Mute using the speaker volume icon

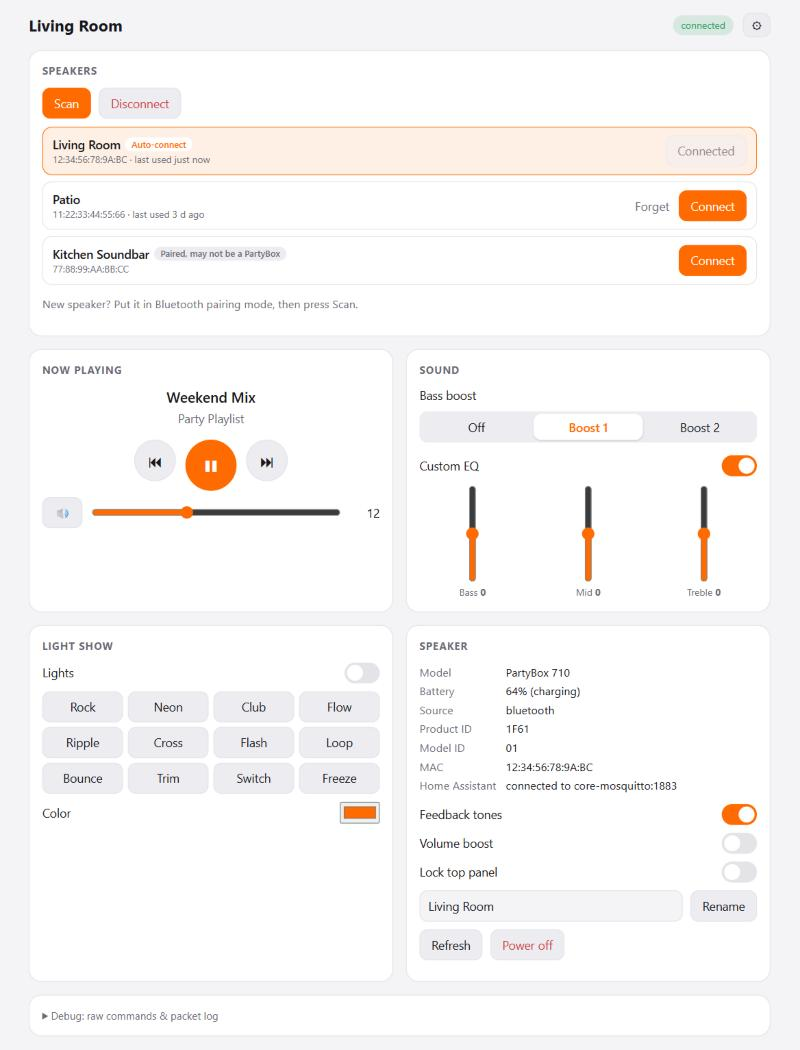coord(62,513)
